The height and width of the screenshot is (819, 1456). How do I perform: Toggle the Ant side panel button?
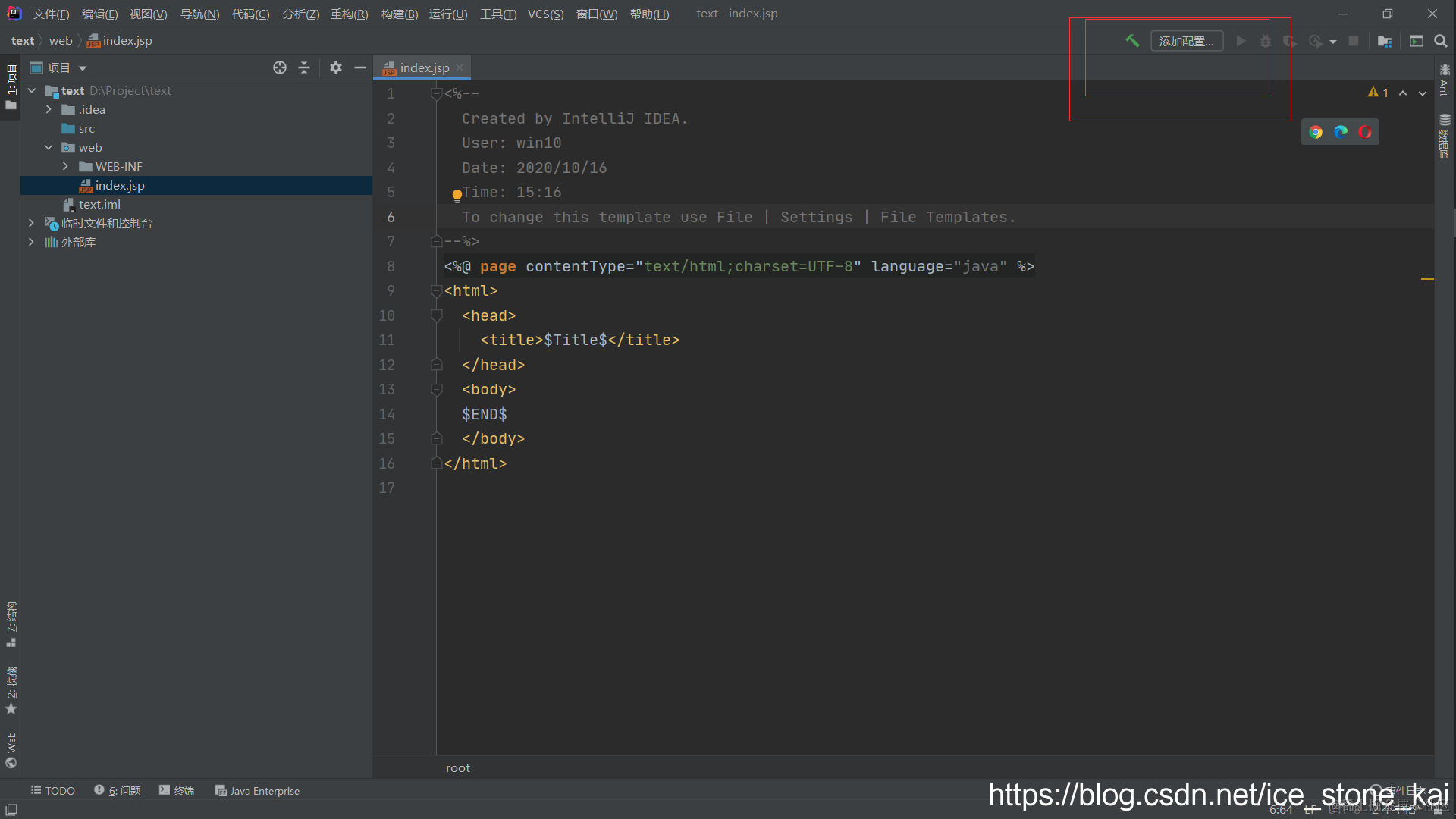tap(1444, 80)
